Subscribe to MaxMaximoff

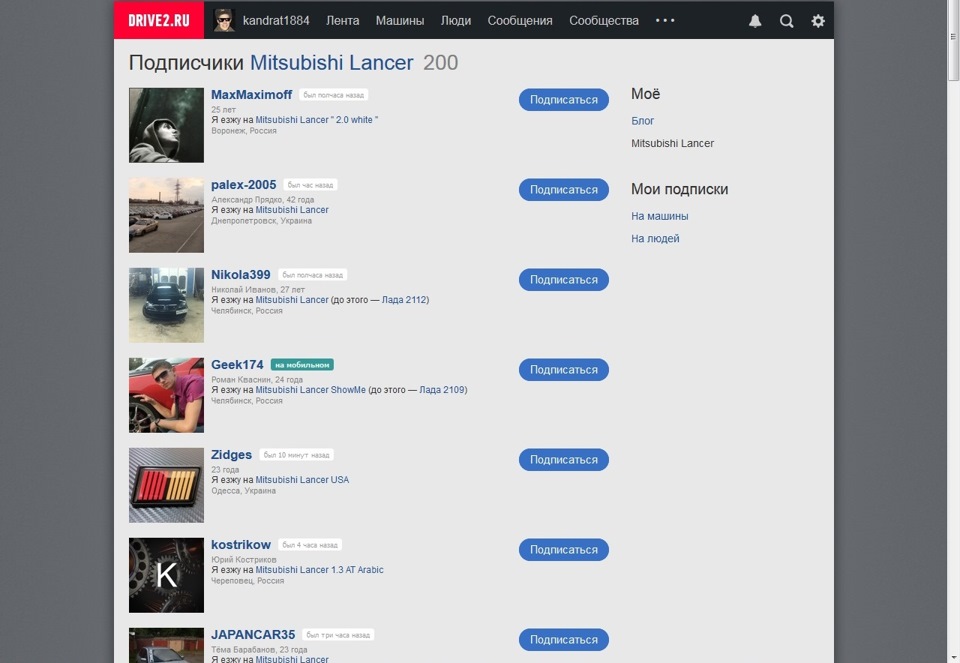[563, 100]
